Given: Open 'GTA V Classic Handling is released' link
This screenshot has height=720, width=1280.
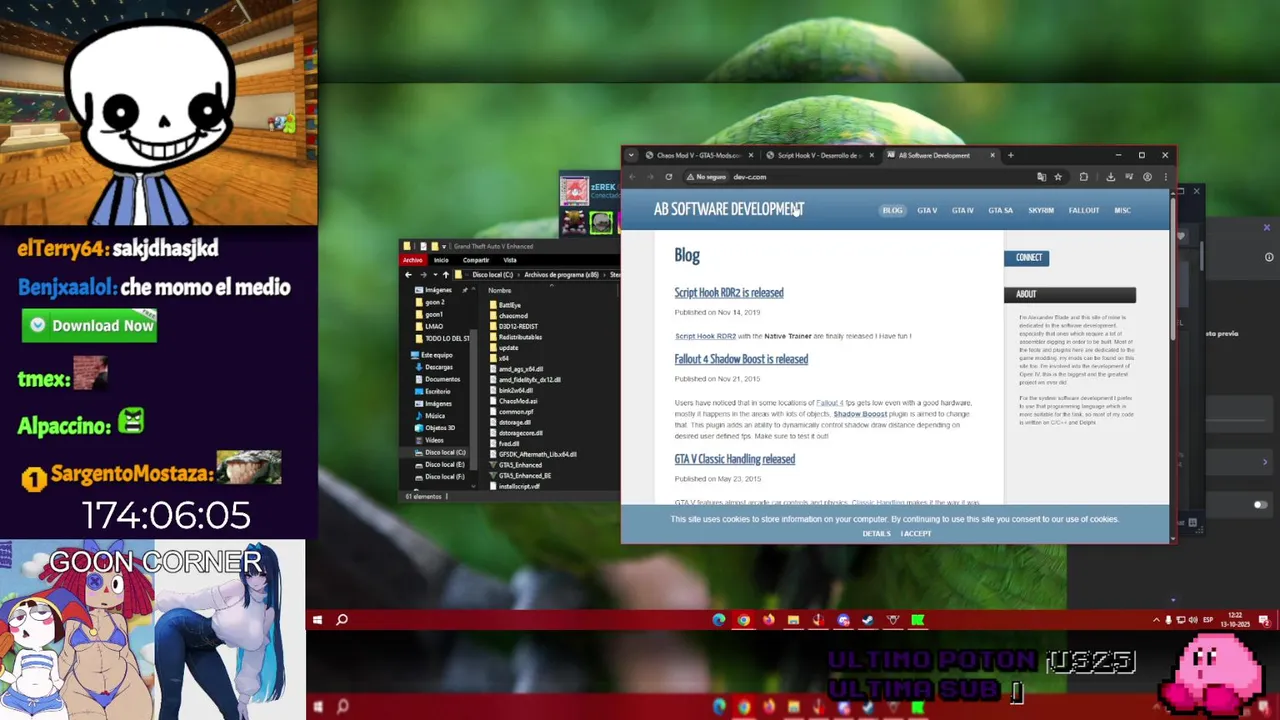Looking at the screenshot, I should (735, 459).
